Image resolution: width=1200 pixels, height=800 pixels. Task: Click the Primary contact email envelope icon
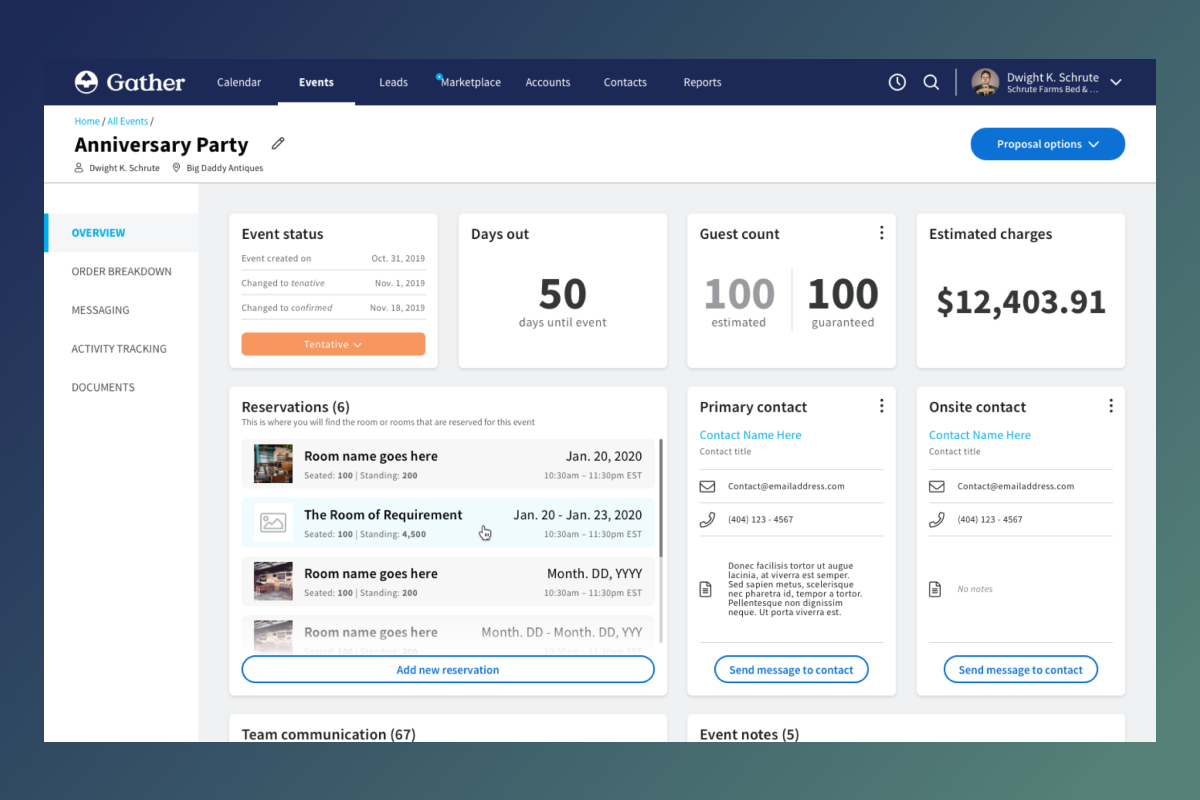tap(708, 487)
